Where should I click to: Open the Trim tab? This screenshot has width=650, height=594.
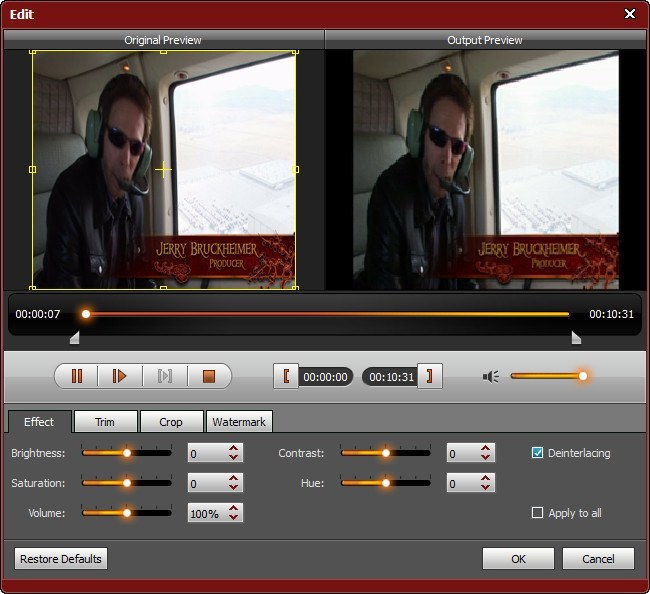pos(105,422)
